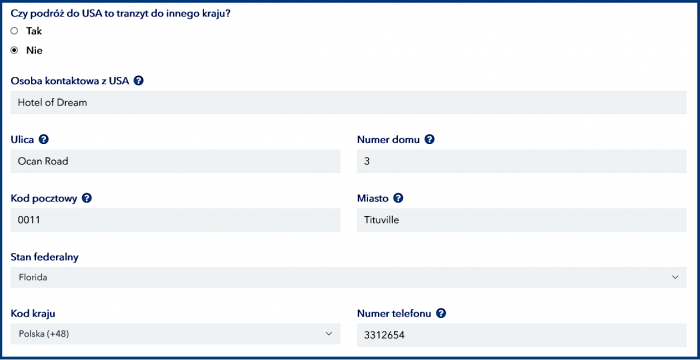Focus the Hotel of Dream contact field
The width and height of the screenshot is (700, 360).
[x=348, y=102]
